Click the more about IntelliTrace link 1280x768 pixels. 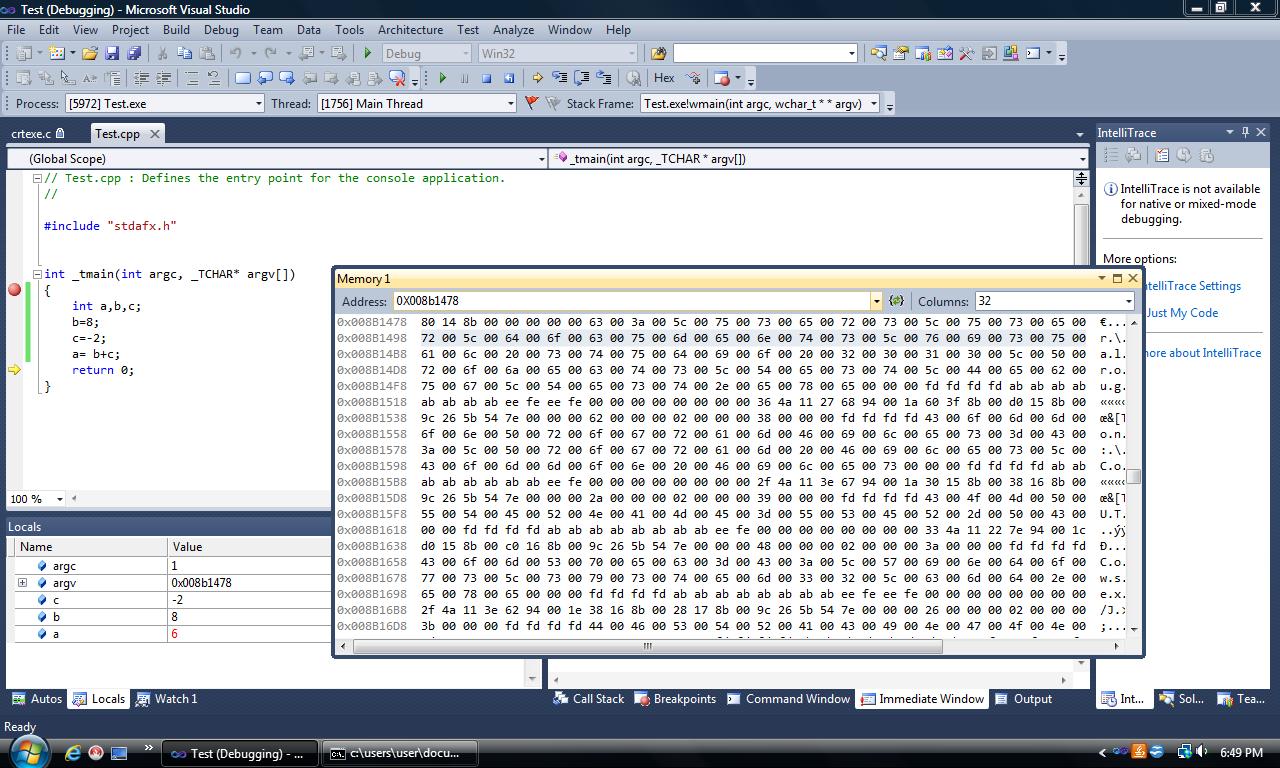click(x=1202, y=353)
